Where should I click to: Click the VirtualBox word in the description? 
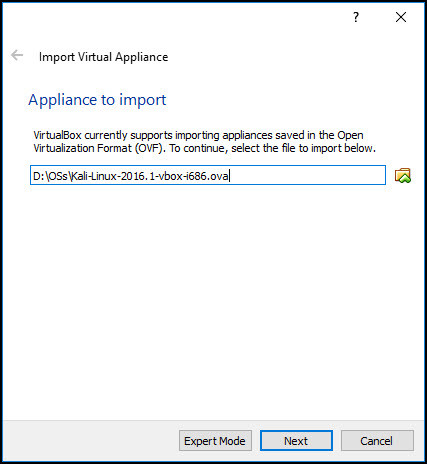pos(57,135)
